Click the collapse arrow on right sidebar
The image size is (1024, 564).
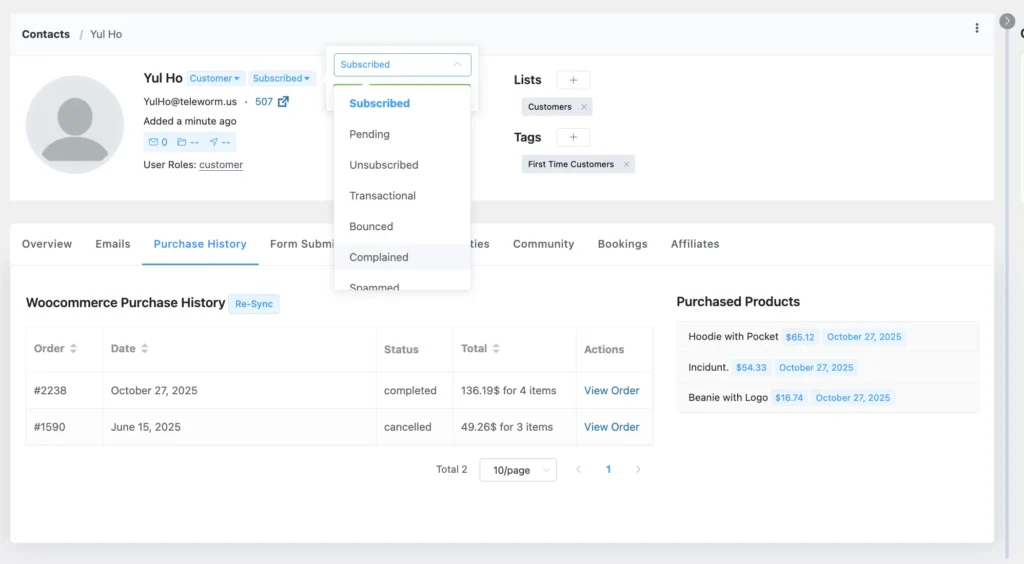tap(1007, 21)
